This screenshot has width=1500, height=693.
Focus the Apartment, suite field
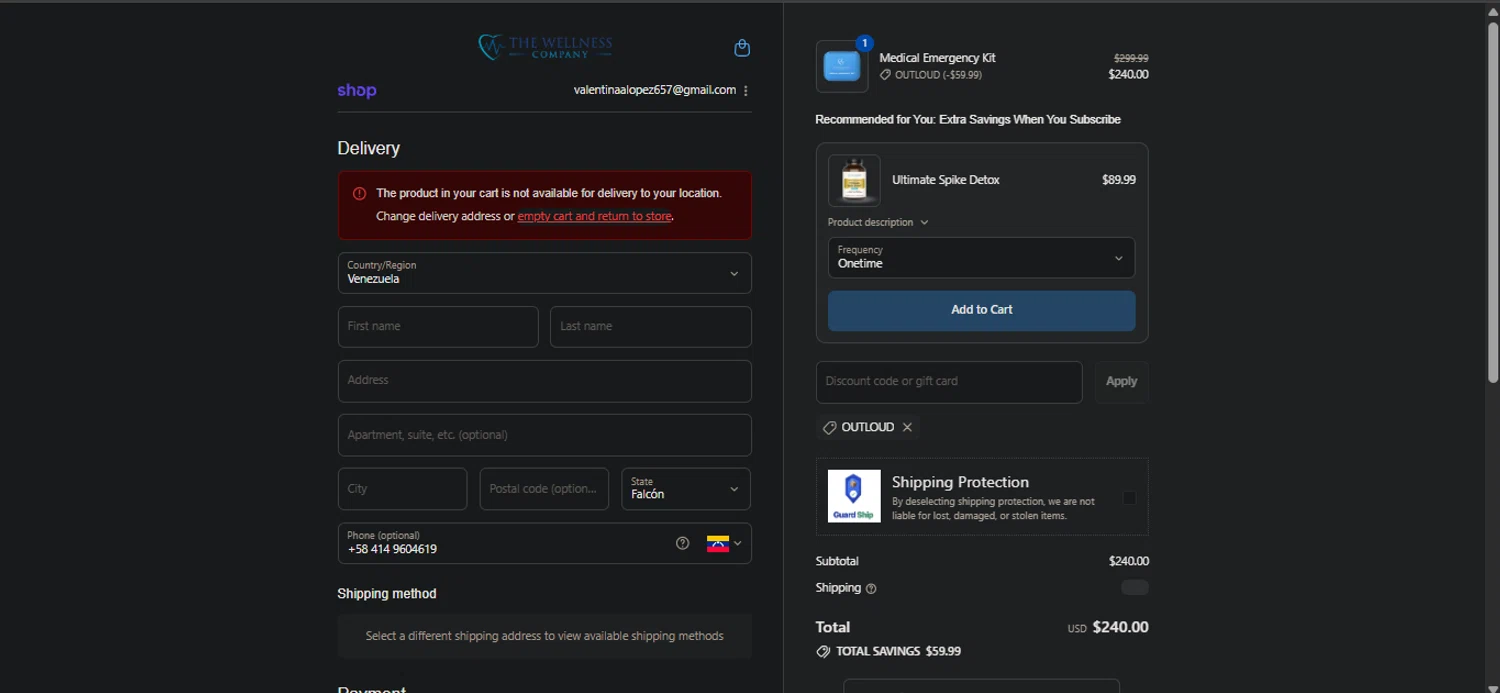(x=545, y=435)
